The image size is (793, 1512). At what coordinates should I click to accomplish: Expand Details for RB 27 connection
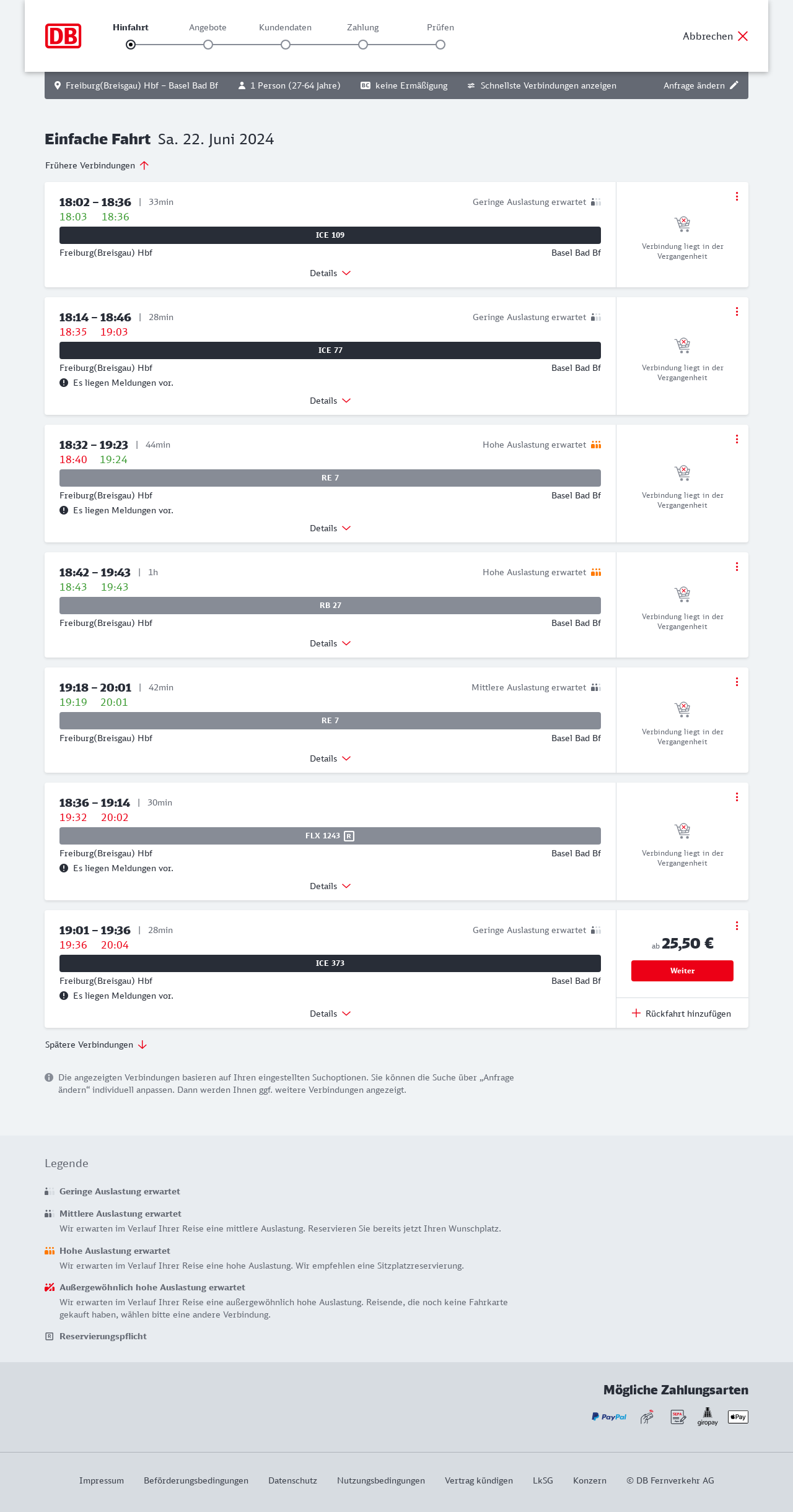pyautogui.click(x=330, y=643)
